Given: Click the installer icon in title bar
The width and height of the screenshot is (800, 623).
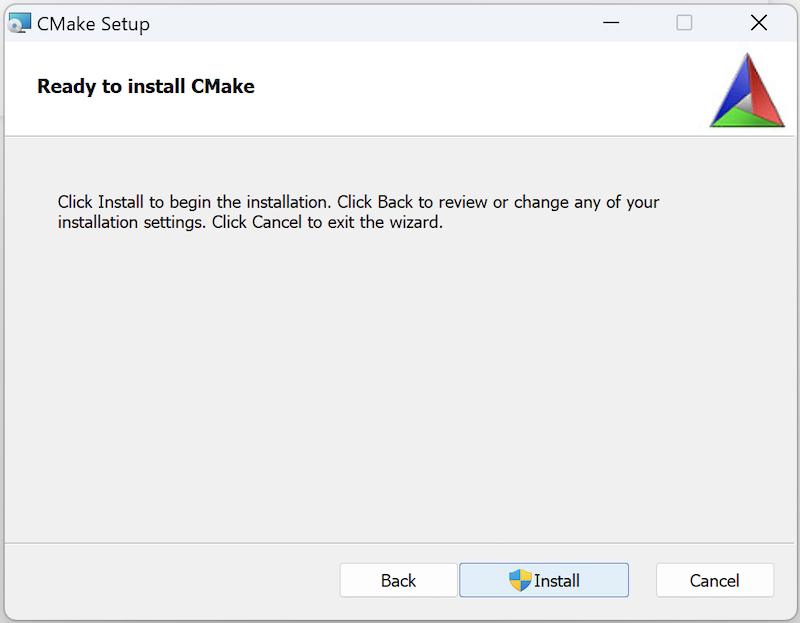Looking at the screenshot, I should [x=19, y=23].
